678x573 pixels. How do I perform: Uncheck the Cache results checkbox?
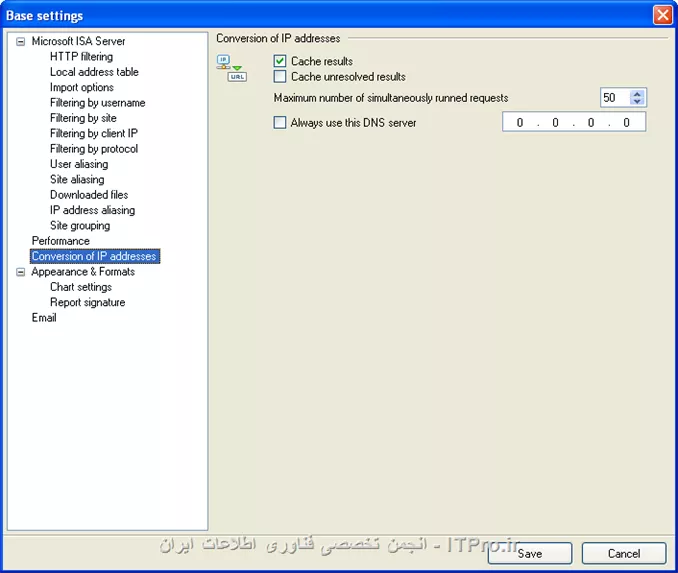(280, 61)
